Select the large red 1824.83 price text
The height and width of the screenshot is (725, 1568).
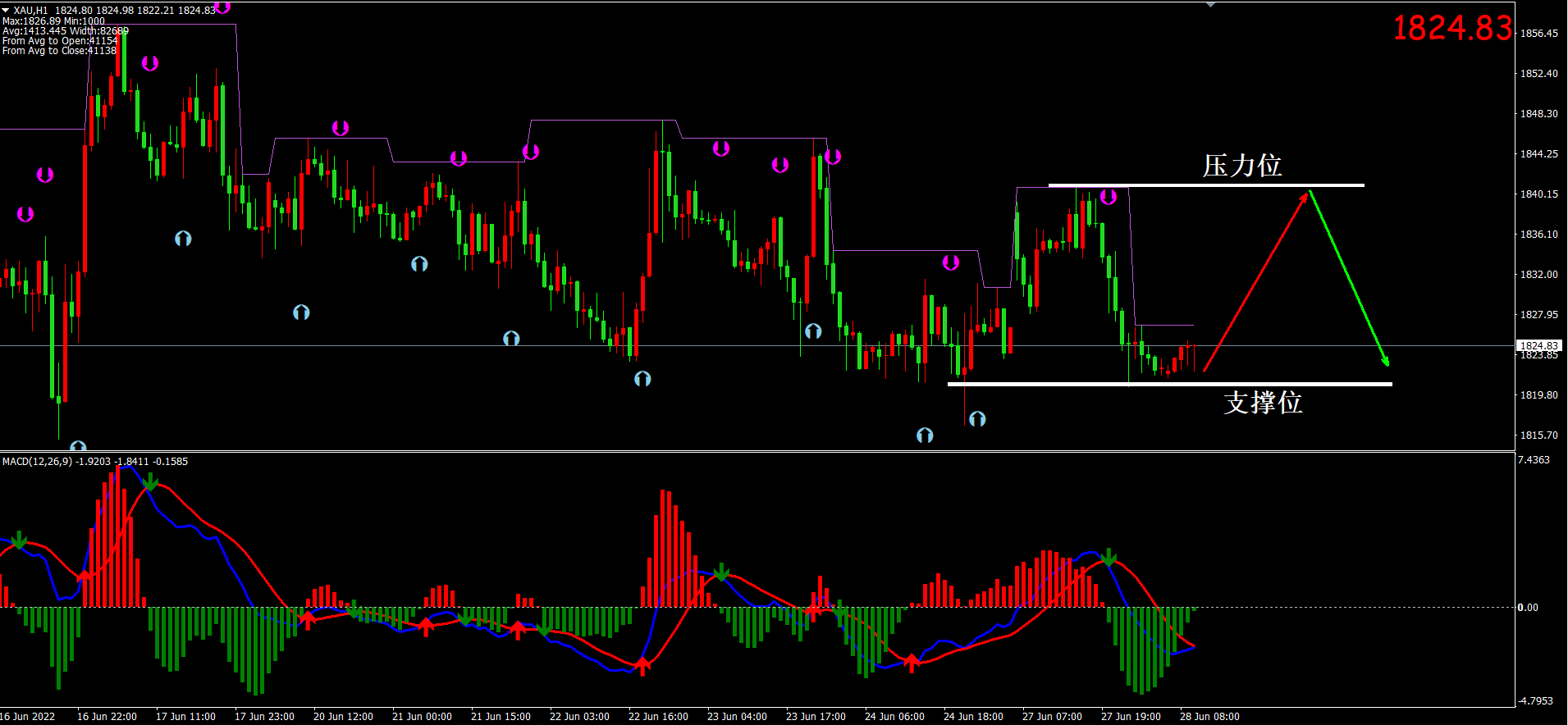coord(1451,29)
